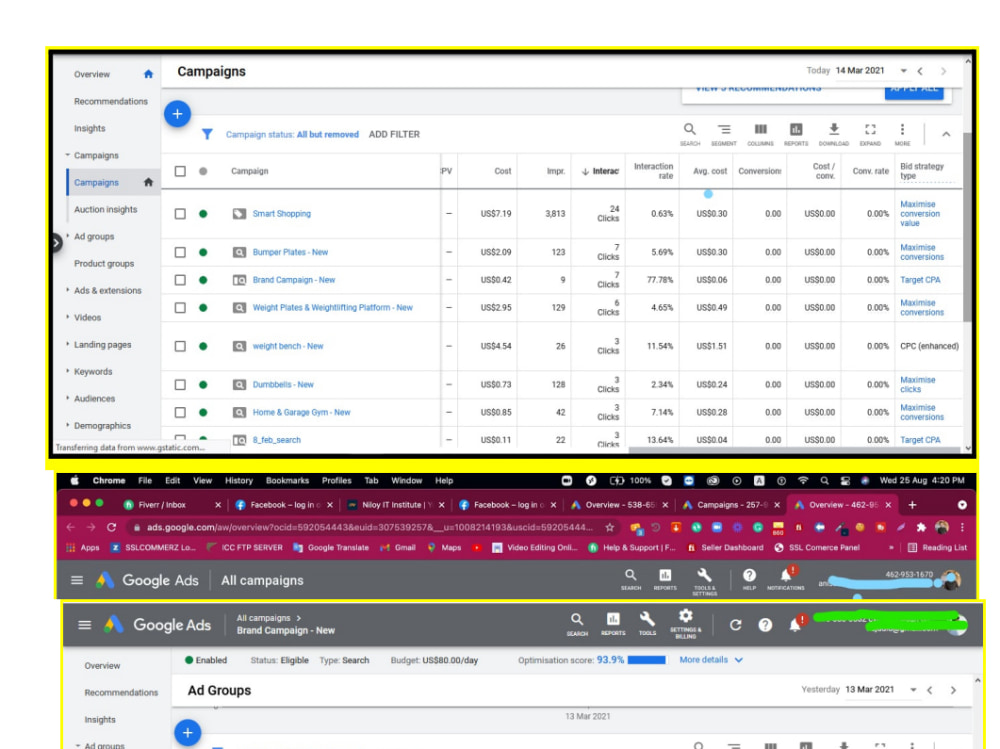Click Reports in All campaigns header
The image size is (1000, 749).
point(665,579)
